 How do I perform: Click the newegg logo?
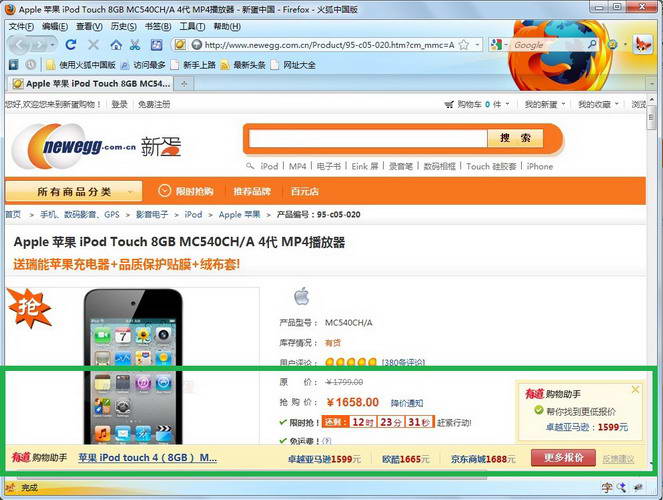coord(74,148)
